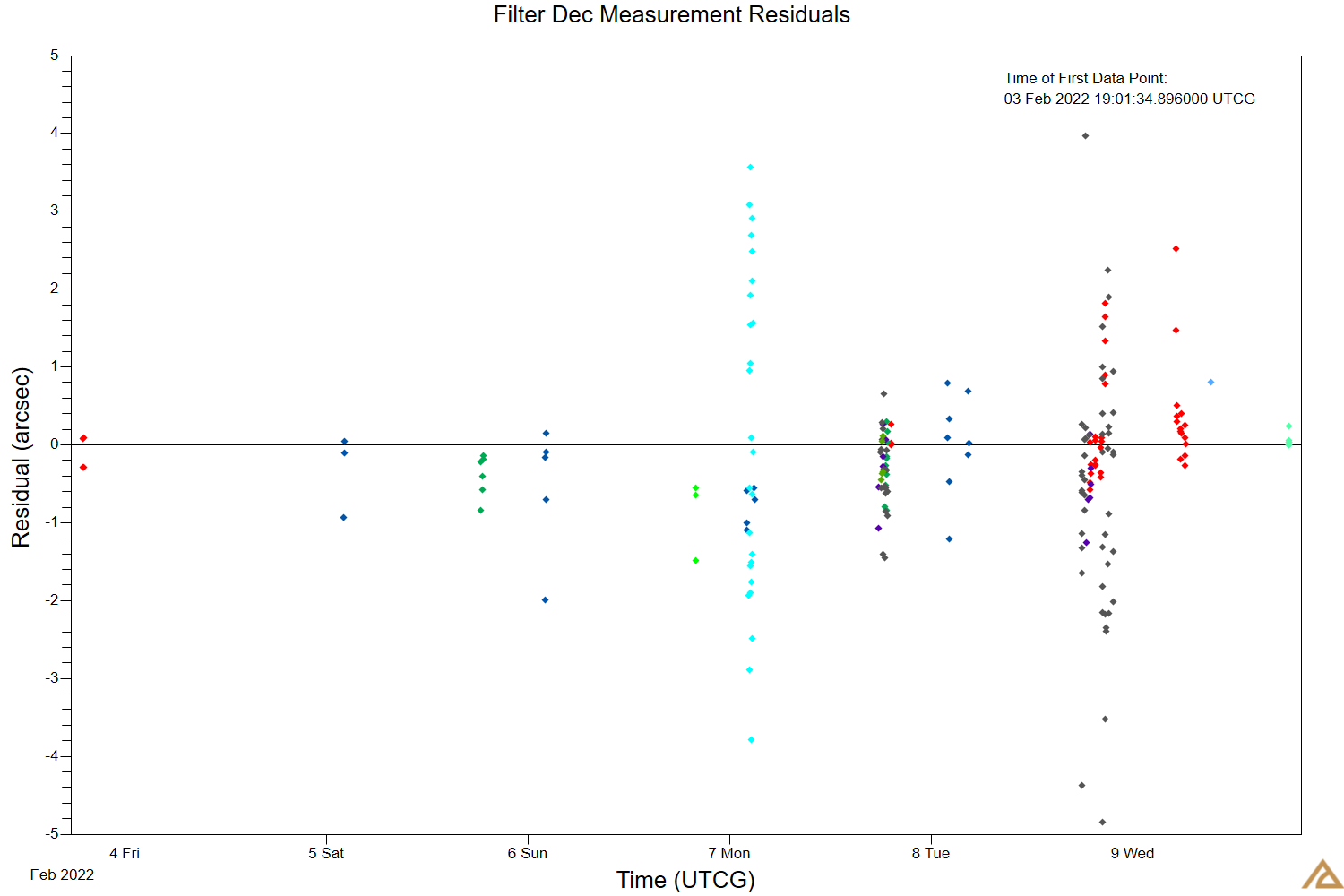1344x896 pixels.
Task: Select the lowest gray point near -4.9 arcsec
Action: (1101, 820)
